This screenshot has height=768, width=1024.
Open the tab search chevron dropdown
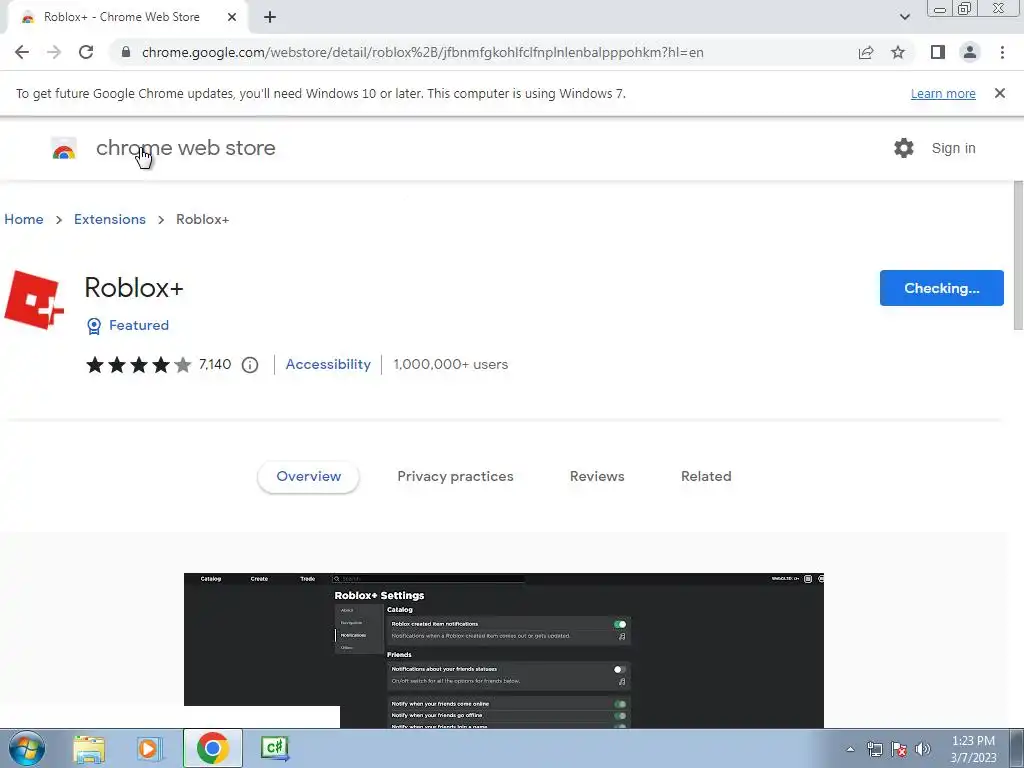point(904,17)
